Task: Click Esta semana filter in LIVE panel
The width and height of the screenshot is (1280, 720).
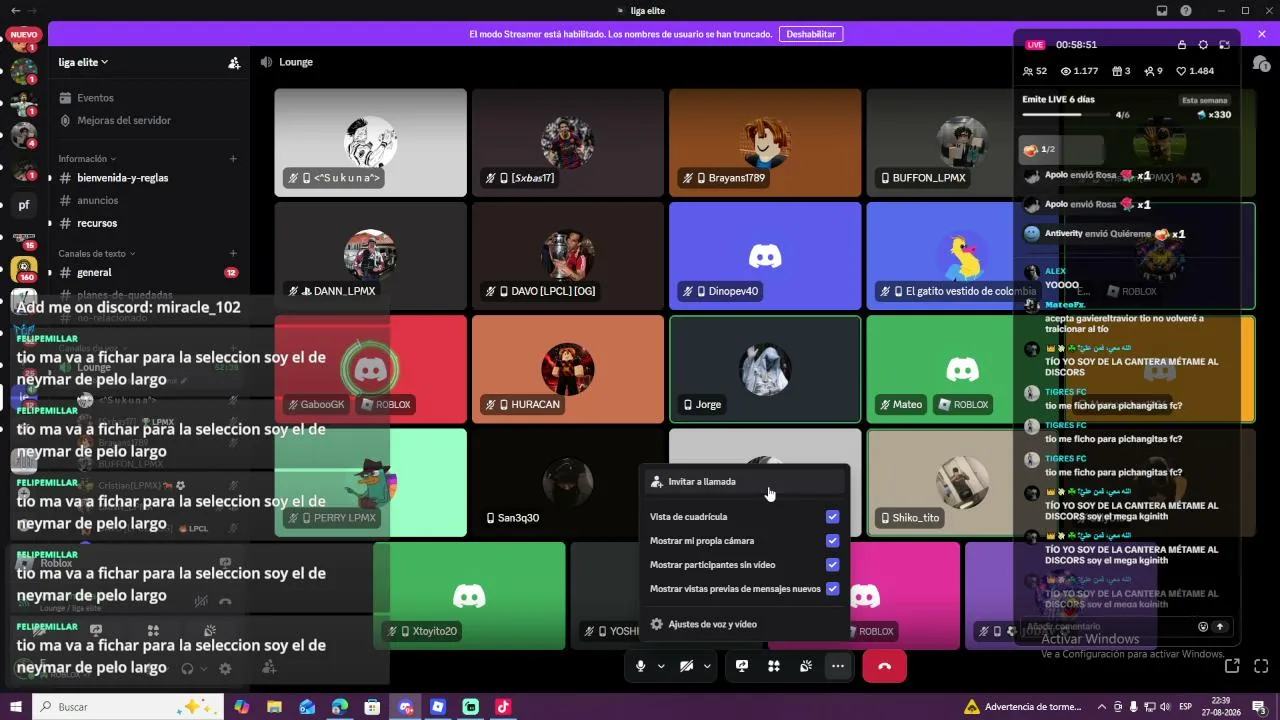Action: (x=1205, y=100)
